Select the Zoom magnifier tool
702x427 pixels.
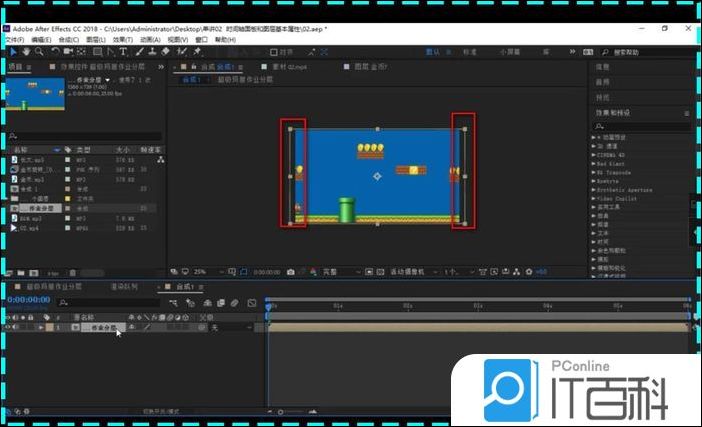point(39,51)
